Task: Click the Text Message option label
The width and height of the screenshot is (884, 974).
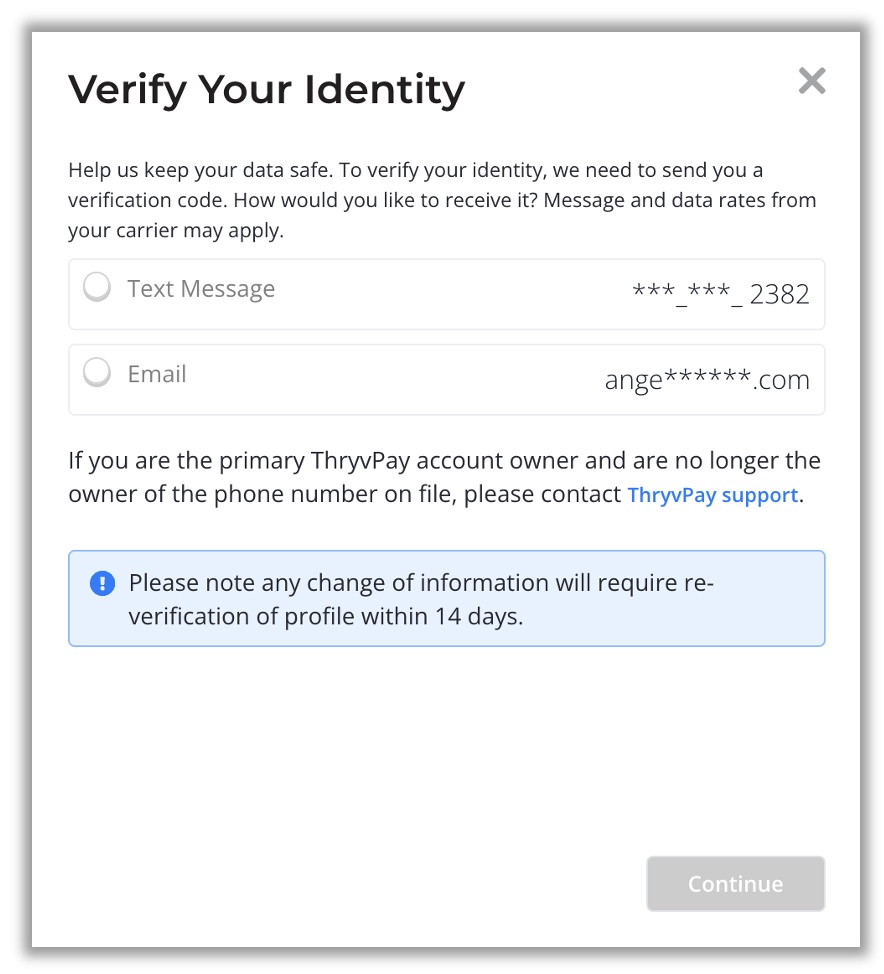Action: pos(201,289)
